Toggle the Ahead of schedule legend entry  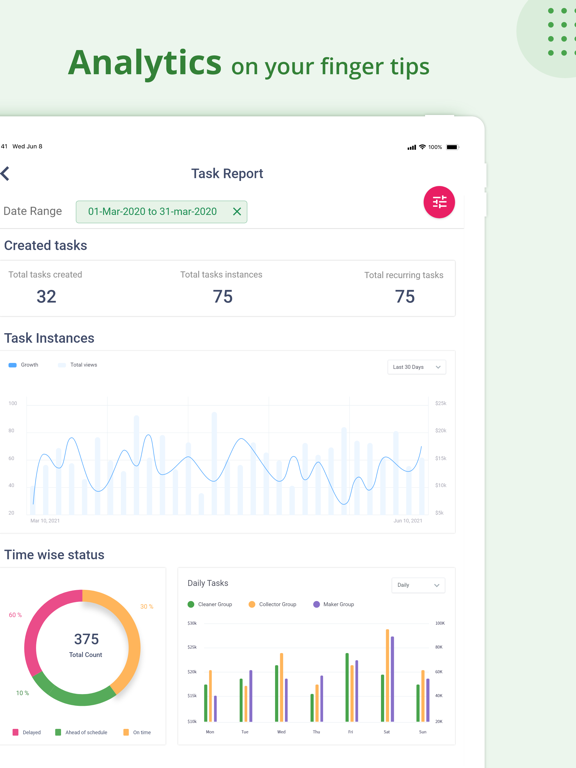click(x=81, y=732)
